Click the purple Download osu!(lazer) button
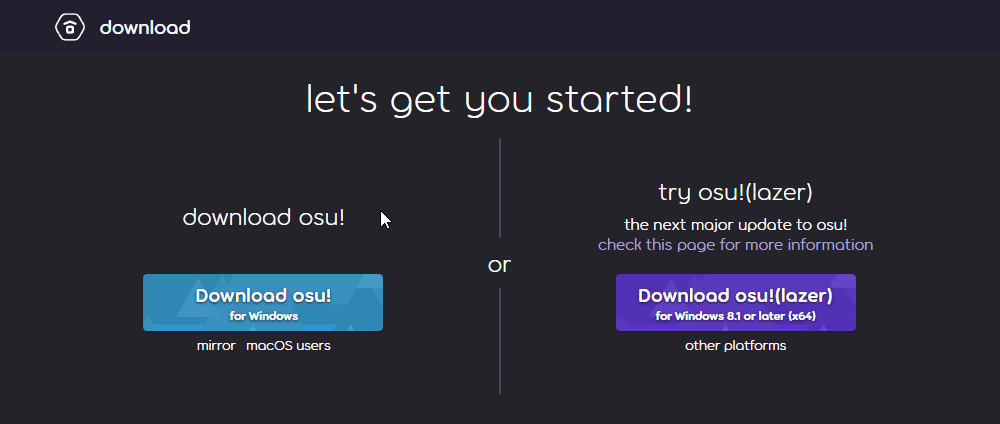The height and width of the screenshot is (424, 1000). [x=736, y=303]
